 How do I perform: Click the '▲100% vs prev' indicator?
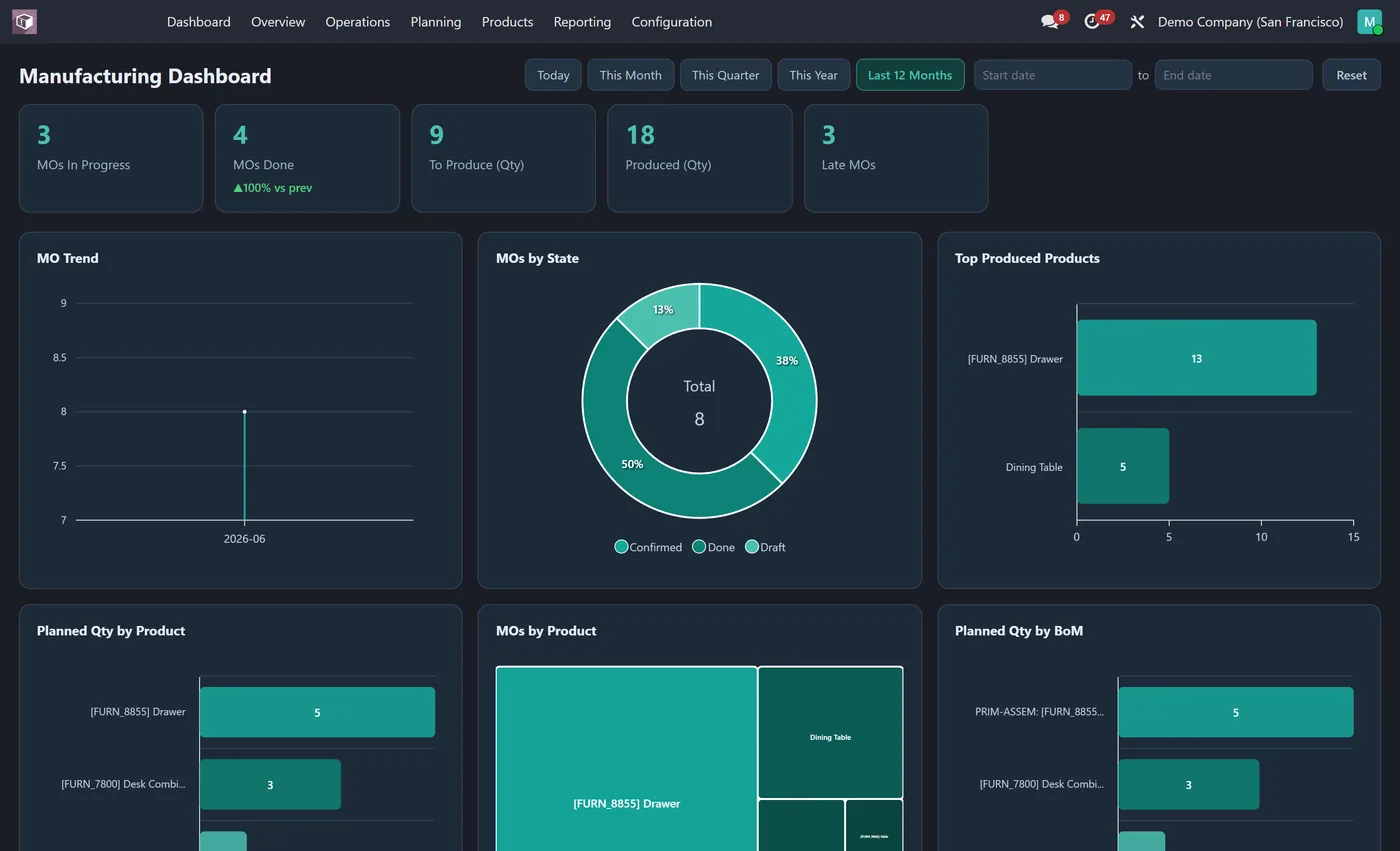pyautogui.click(x=272, y=188)
